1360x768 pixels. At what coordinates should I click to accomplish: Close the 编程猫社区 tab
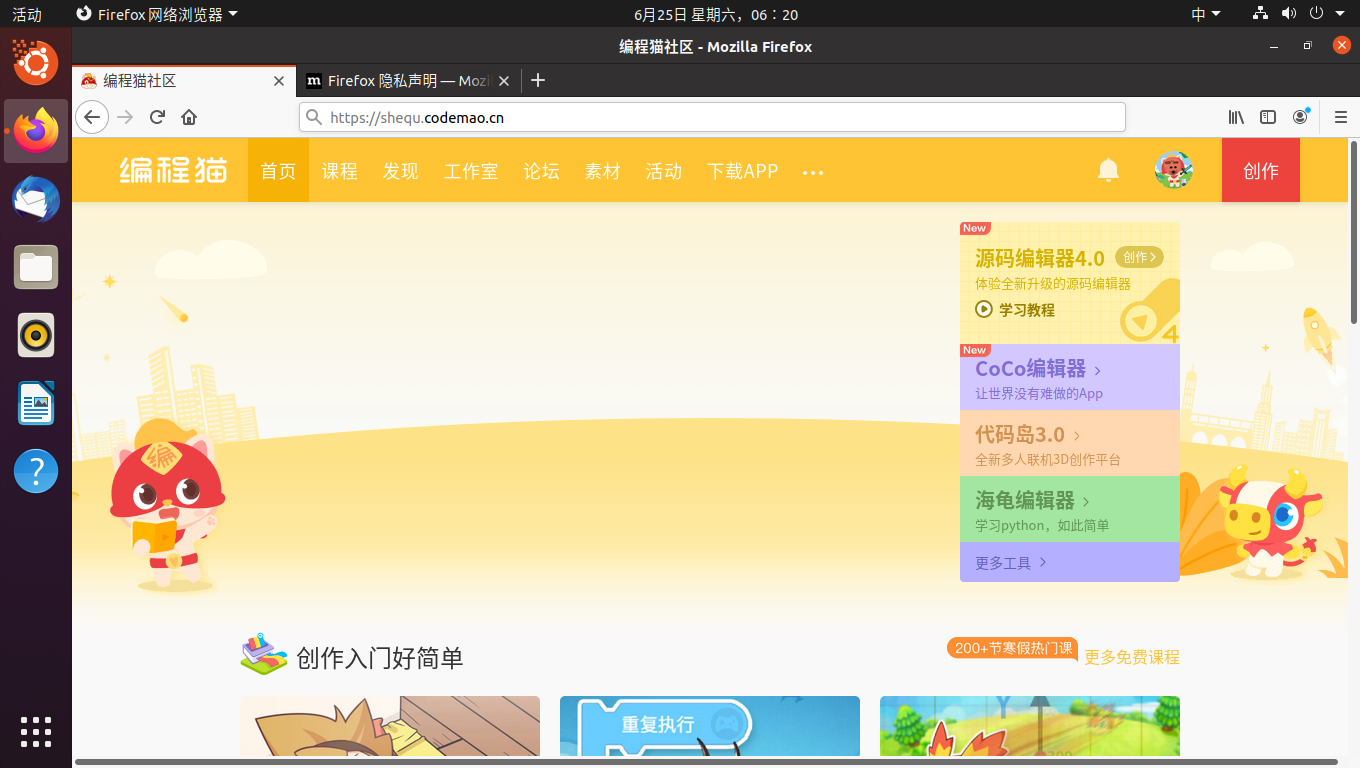279,81
